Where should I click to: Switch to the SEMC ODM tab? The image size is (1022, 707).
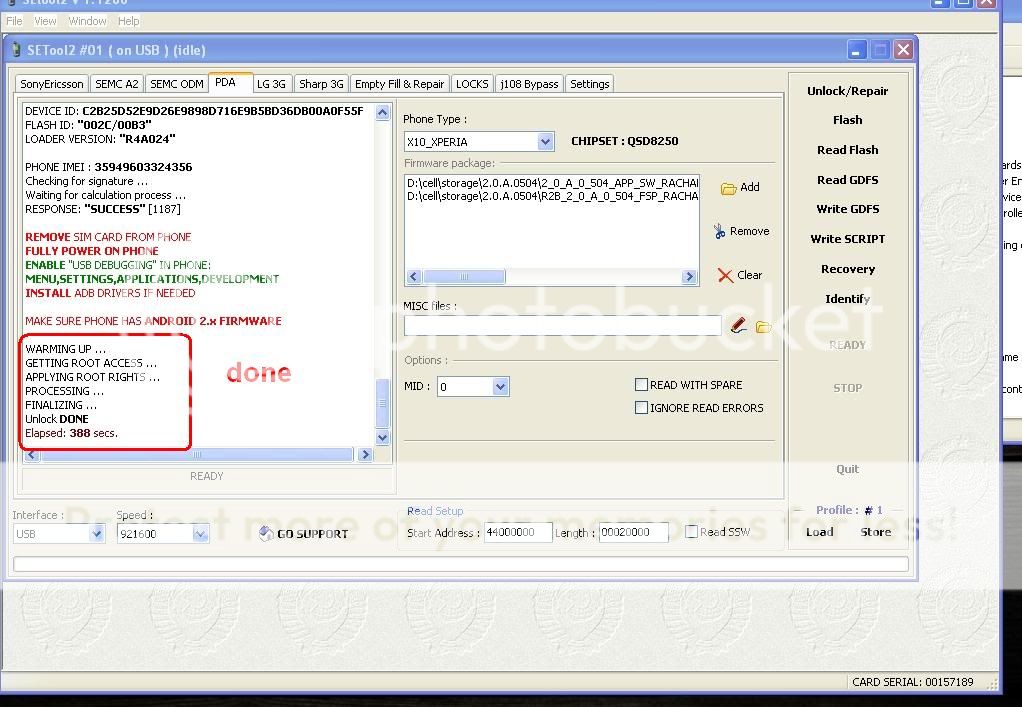(177, 84)
